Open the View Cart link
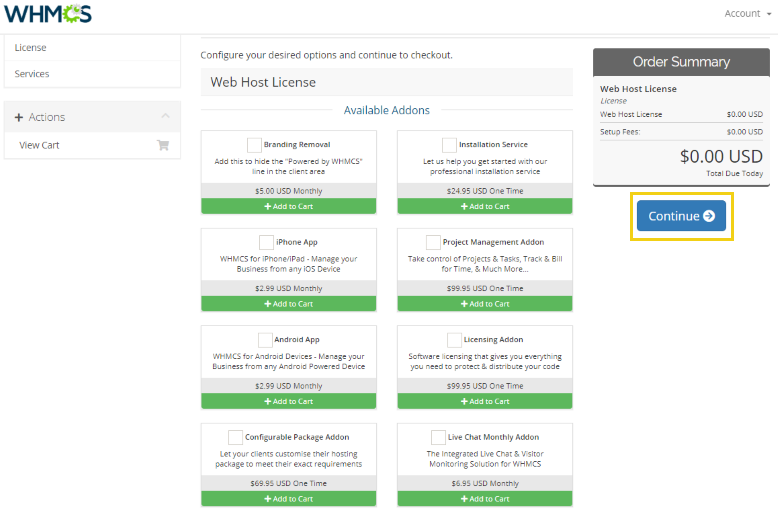778x511 pixels. point(92,145)
